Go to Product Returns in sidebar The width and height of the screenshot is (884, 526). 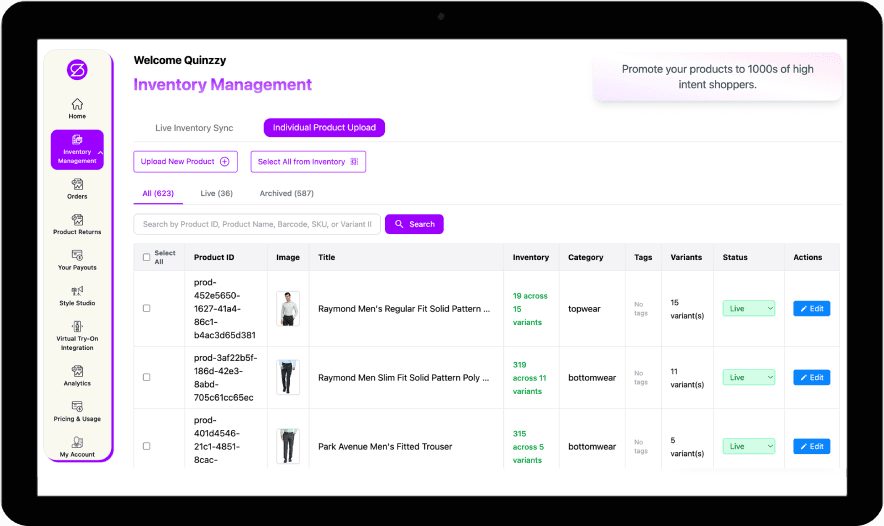[77, 224]
